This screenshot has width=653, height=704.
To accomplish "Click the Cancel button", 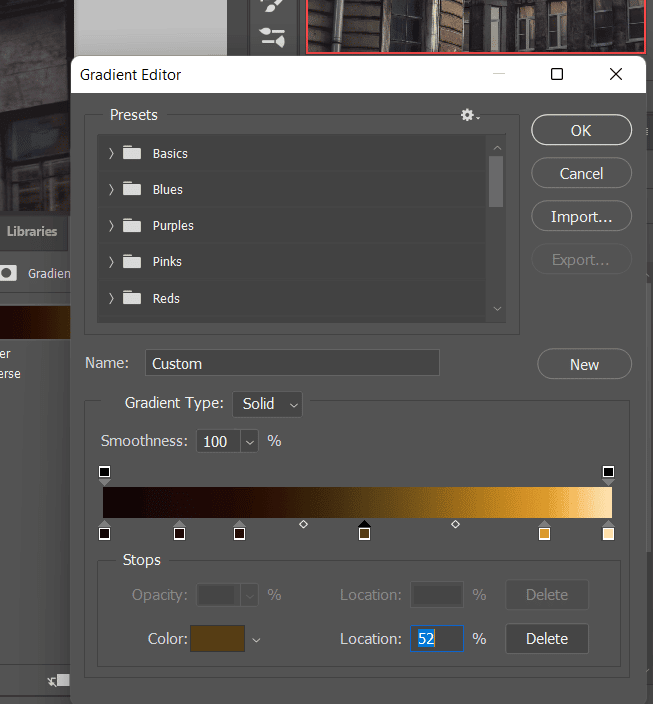I will pyautogui.click(x=581, y=173).
